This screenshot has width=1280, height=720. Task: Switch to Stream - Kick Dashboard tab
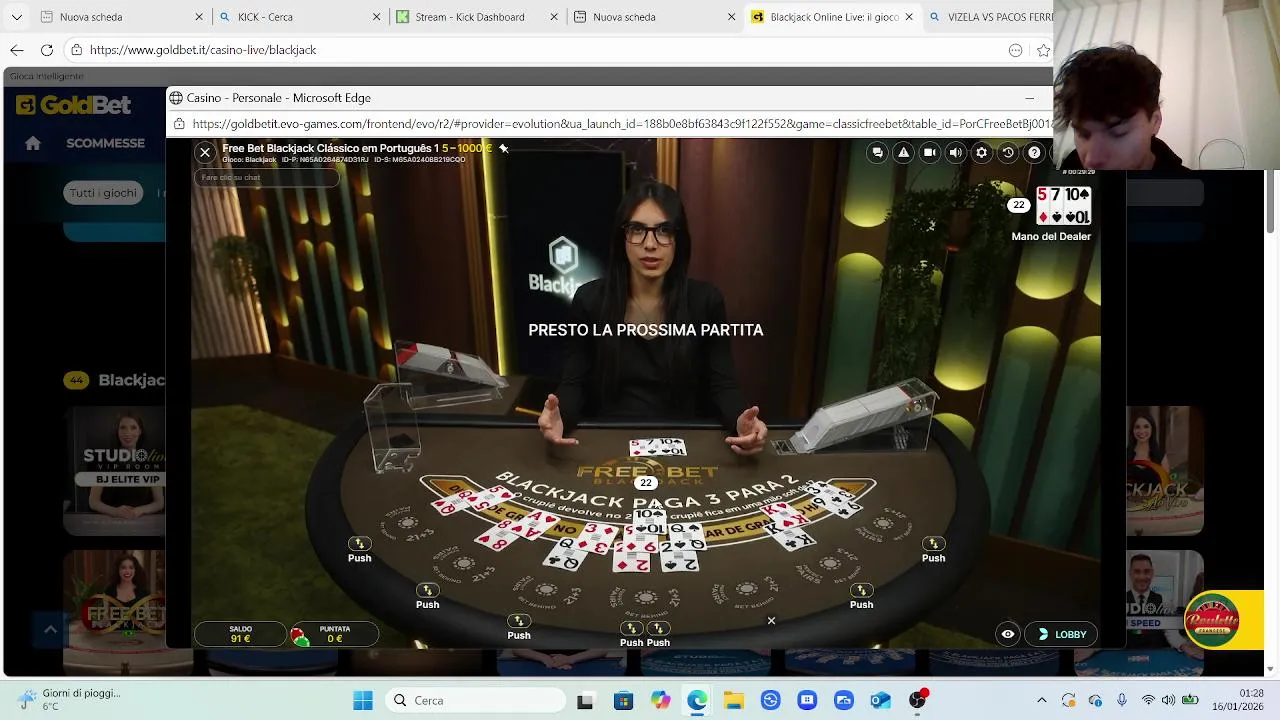pyautogui.click(x=477, y=17)
